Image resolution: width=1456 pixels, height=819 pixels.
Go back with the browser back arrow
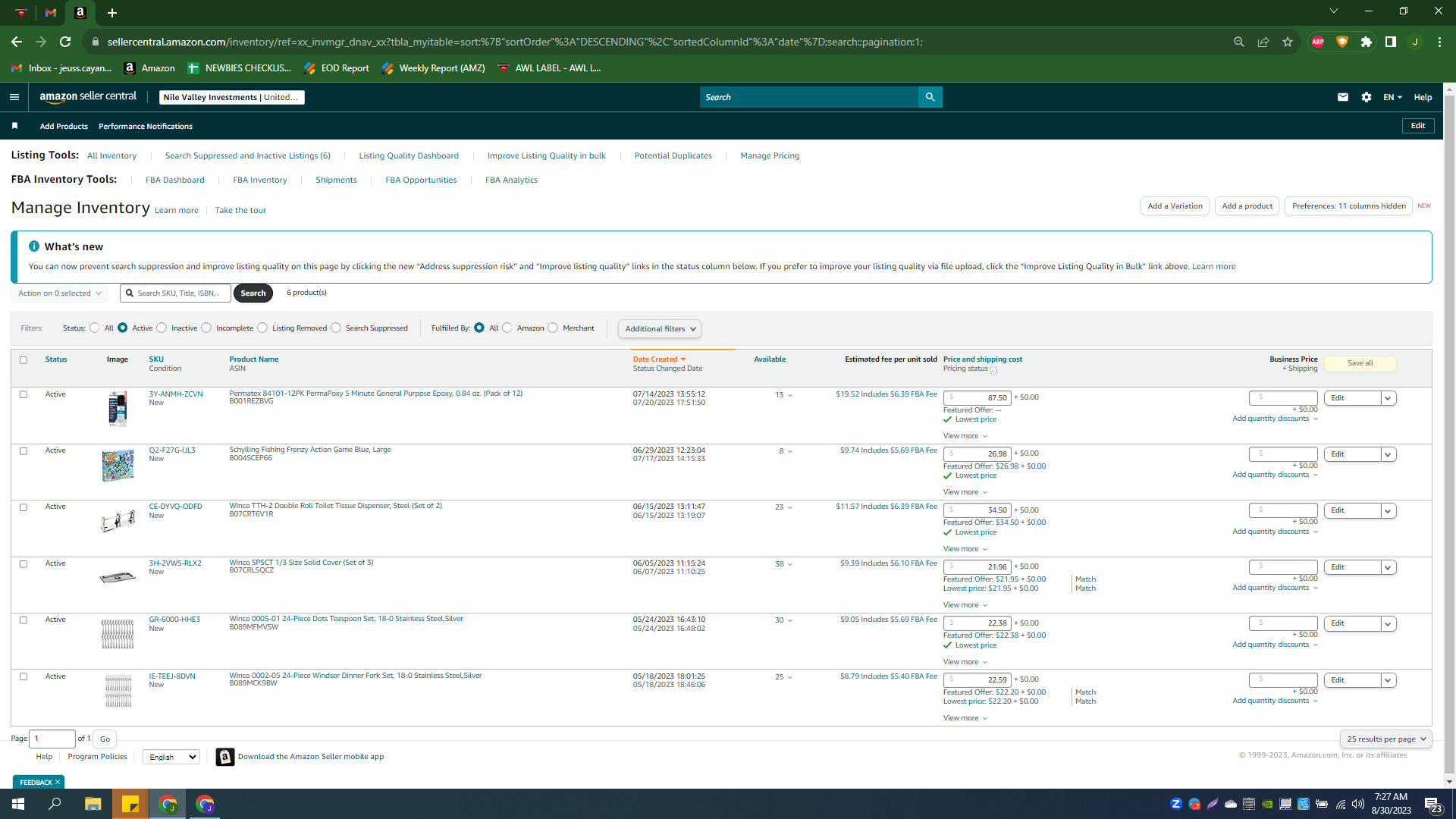pyautogui.click(x=17, y=42)
